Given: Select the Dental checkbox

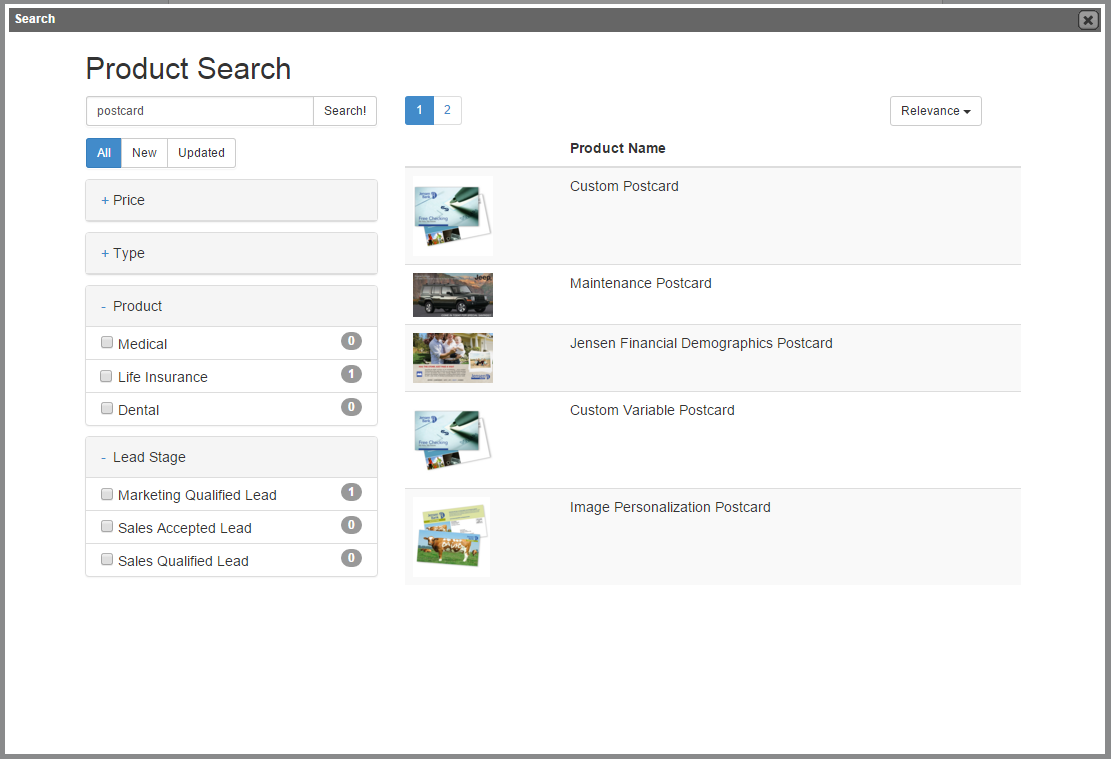Looking at the screenshot, I should click(x=107, y=408).
